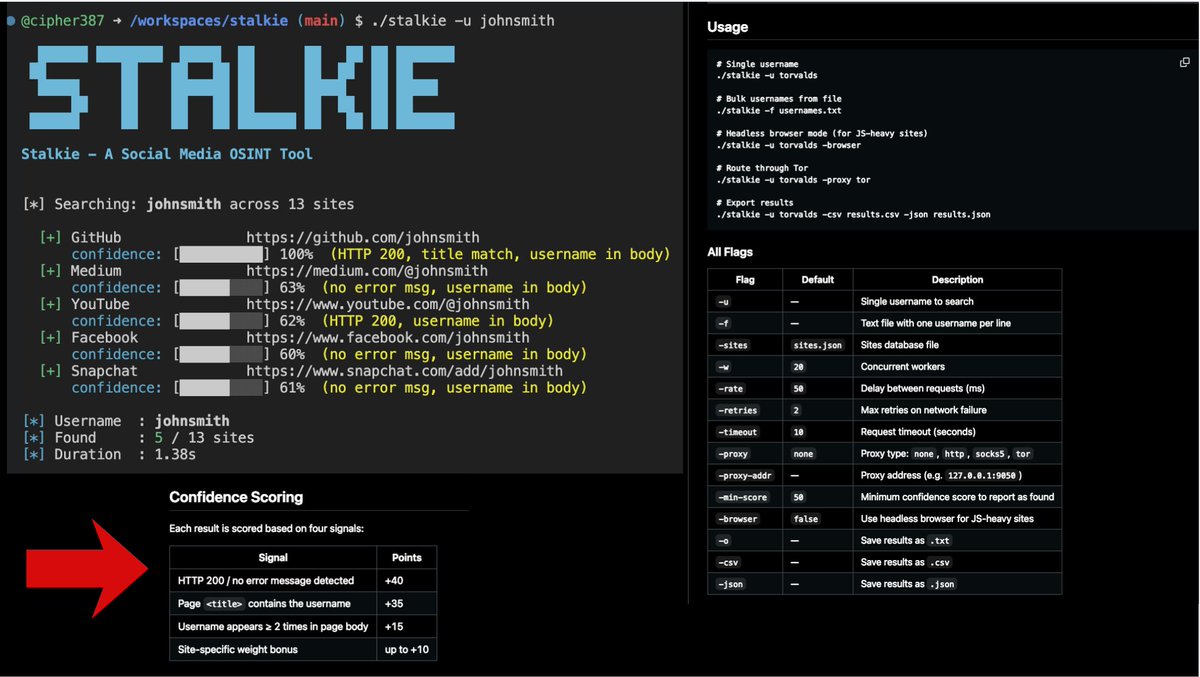Click the Snapchat 61% confidence bar

221,387
